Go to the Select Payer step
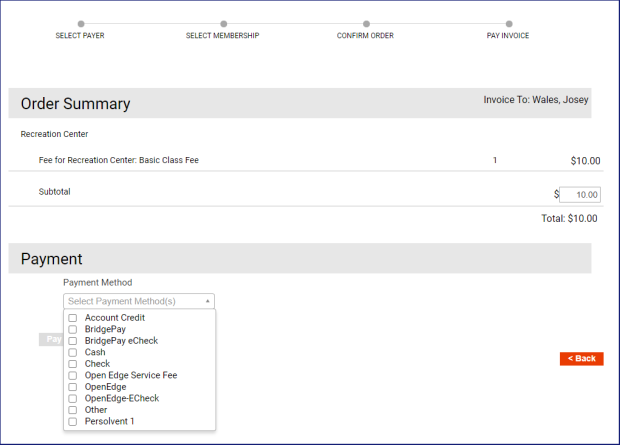The height and width of the screenshot is (445, 620). 80,24
